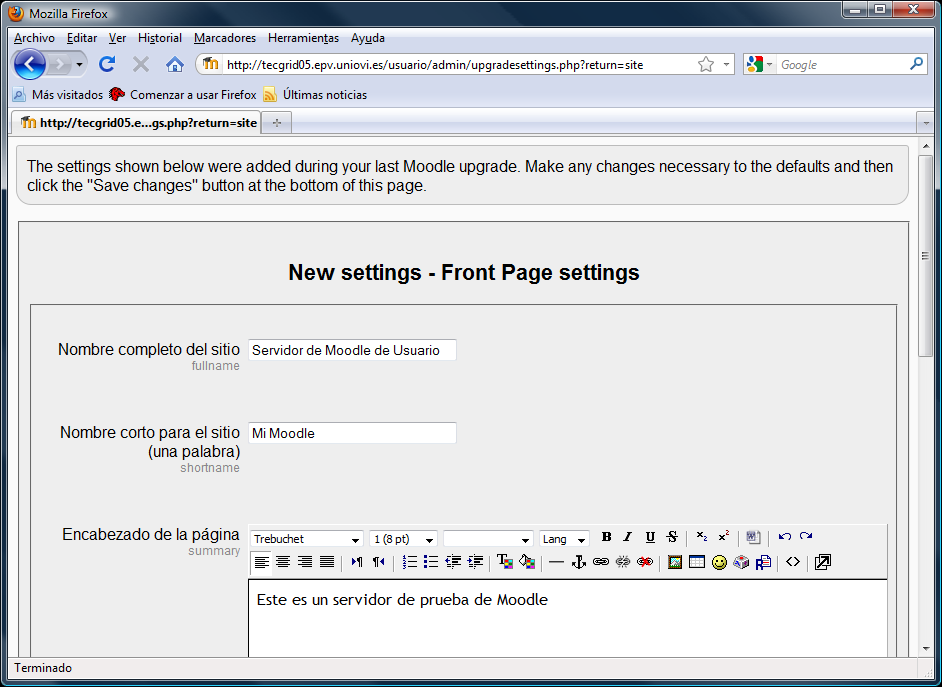Open the list all tabs dropdown
This screenshot has height=687, width=942.
(x=925, y=123)
